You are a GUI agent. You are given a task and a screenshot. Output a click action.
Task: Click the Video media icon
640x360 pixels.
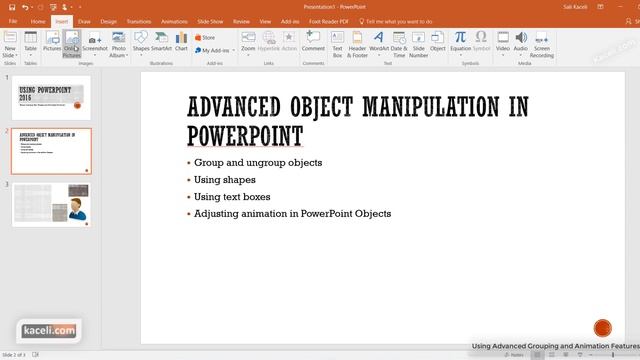click(503, 43)
